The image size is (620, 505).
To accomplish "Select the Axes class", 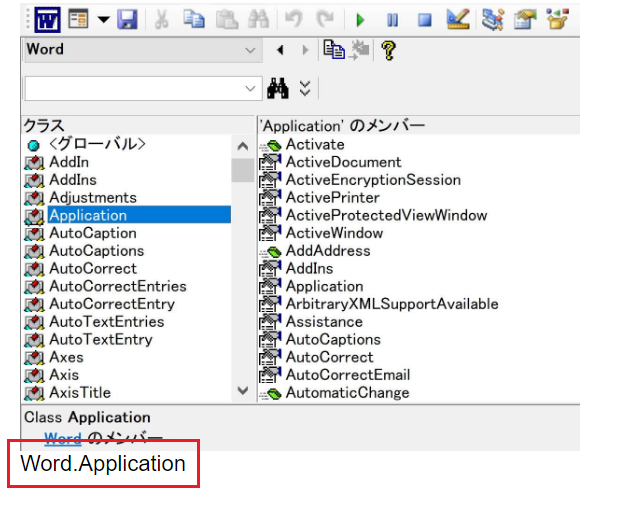I will (66, 358).
